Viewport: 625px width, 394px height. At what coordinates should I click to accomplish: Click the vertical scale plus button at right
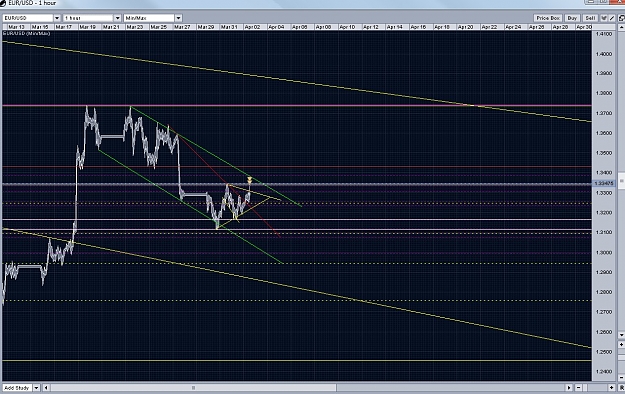click(x=621, y=344)
